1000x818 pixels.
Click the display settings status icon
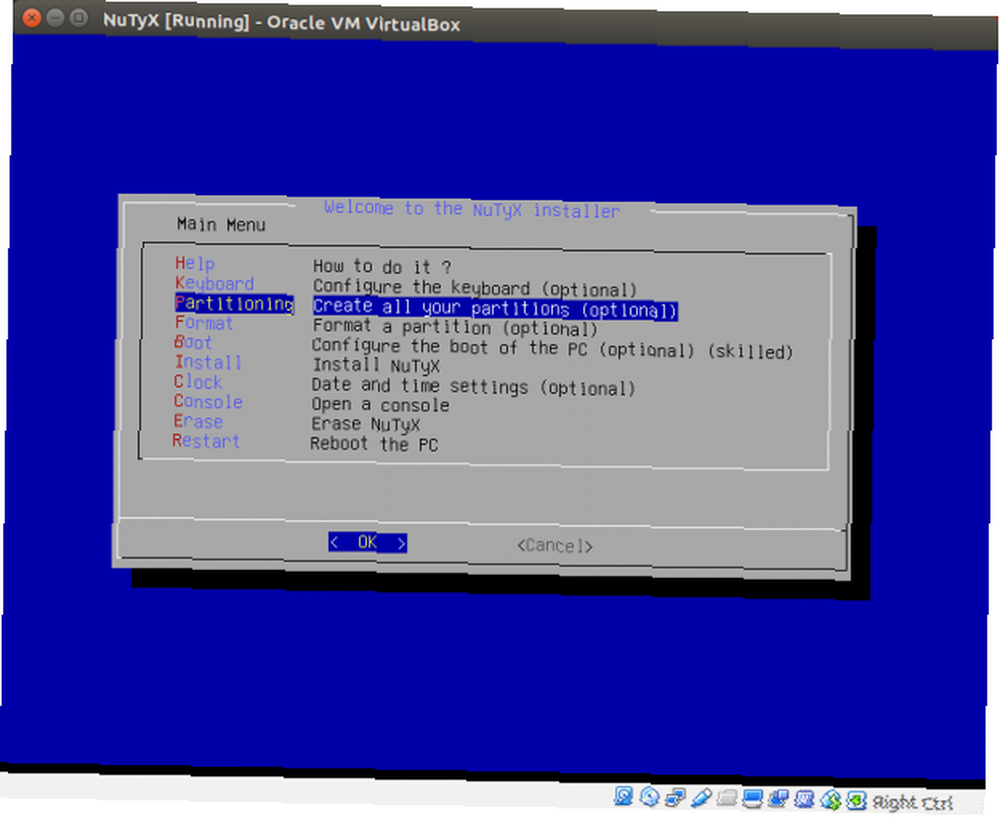753,798
